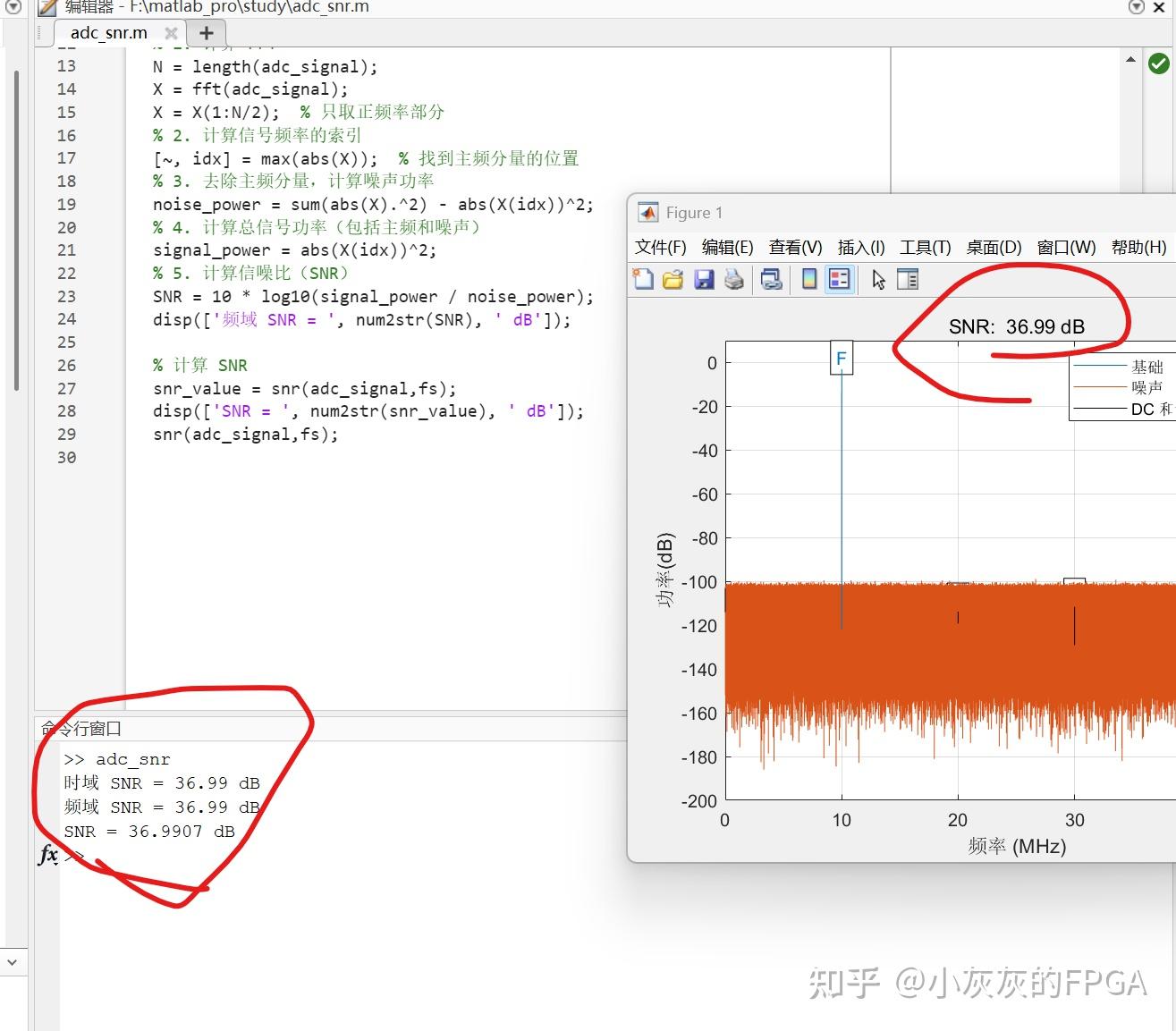Open the 桌面(D) menu in Figure 1
The image size is (1176, 1031).
(x=994, y=248)
